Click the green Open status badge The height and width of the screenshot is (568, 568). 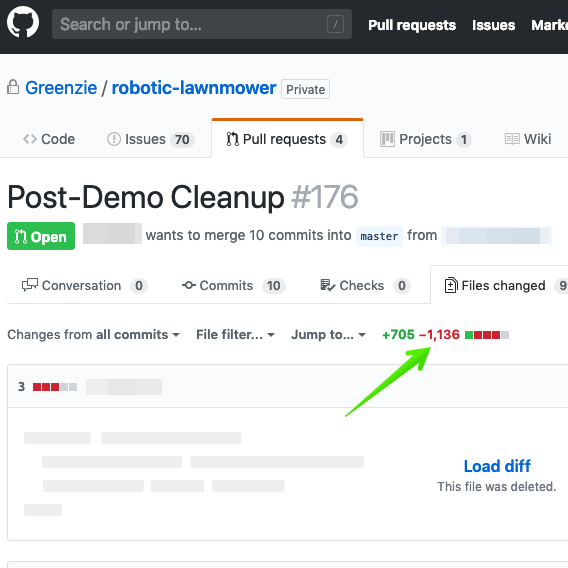point(41,236)
